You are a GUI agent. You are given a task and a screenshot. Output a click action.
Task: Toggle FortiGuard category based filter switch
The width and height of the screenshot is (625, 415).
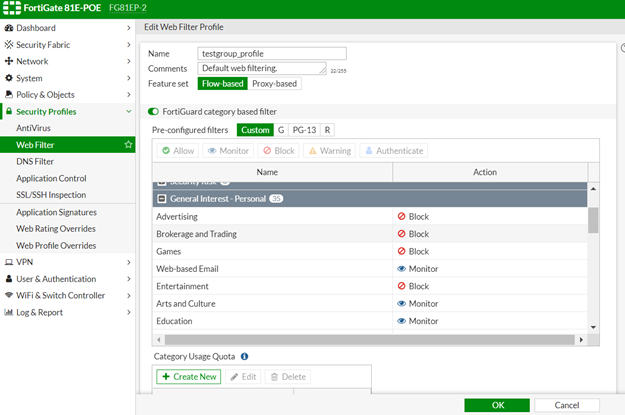[153, 112]
